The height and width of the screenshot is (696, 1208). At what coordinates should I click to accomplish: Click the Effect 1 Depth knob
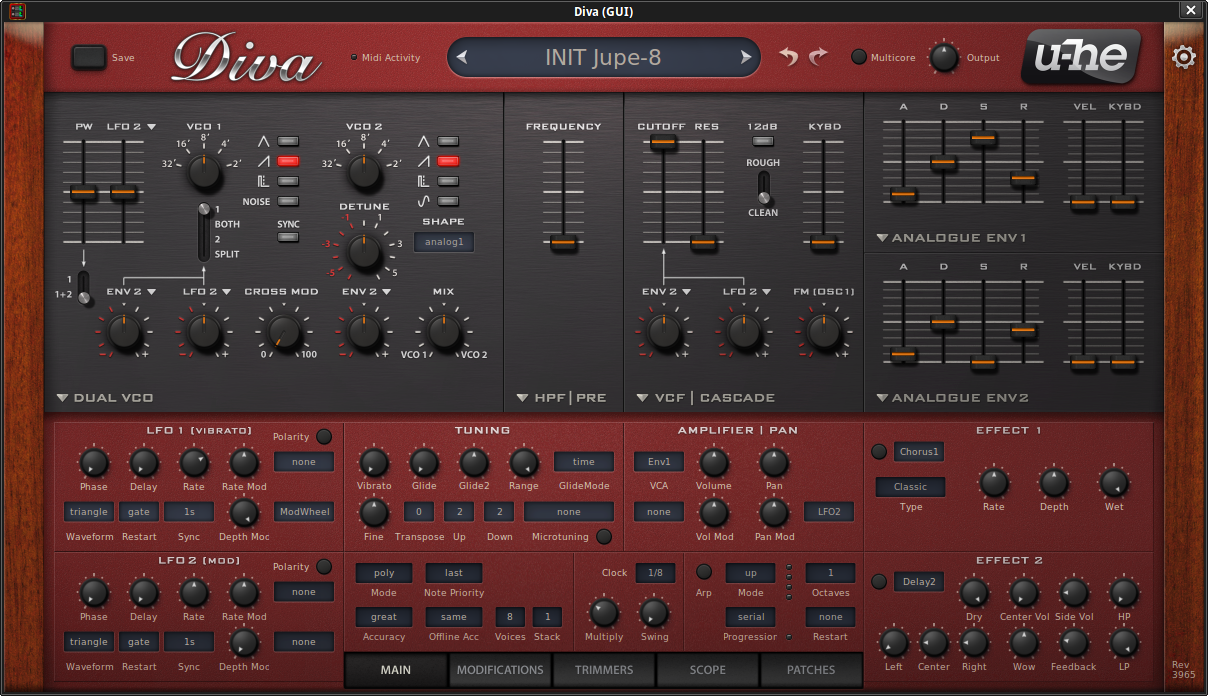point(1054,483)
